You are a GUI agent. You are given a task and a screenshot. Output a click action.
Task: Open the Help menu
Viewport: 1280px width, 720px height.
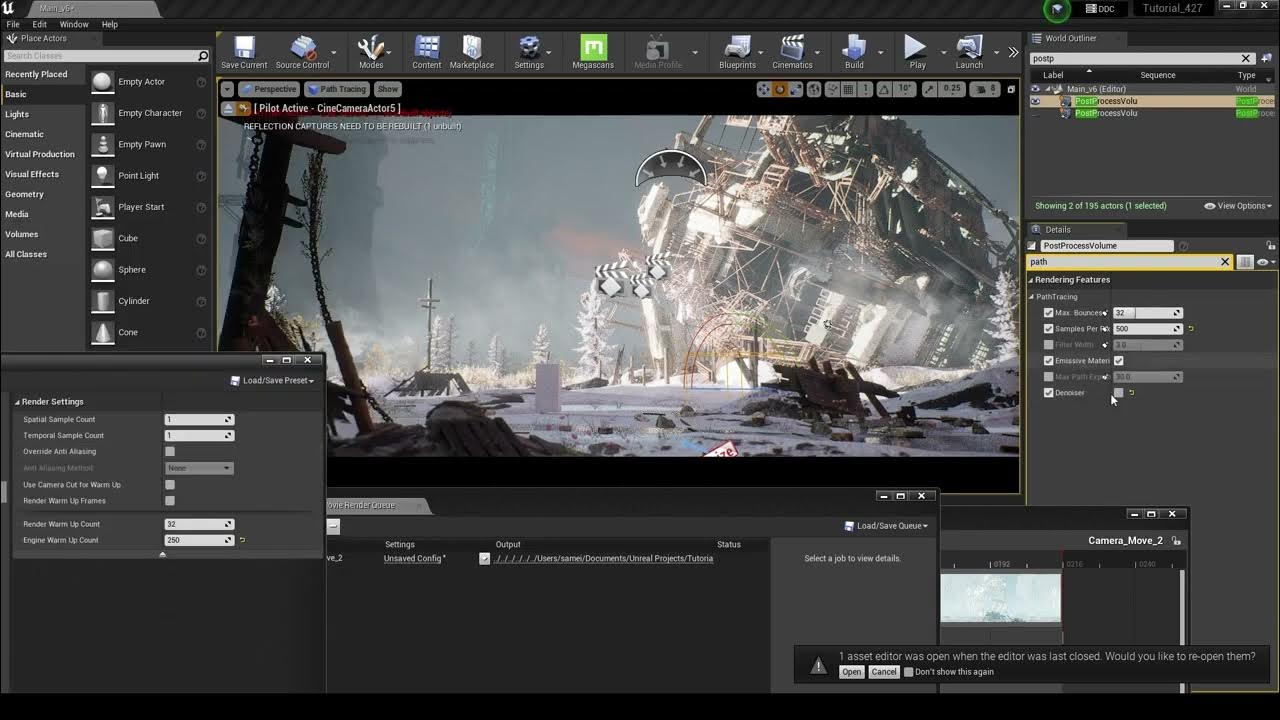110,24
